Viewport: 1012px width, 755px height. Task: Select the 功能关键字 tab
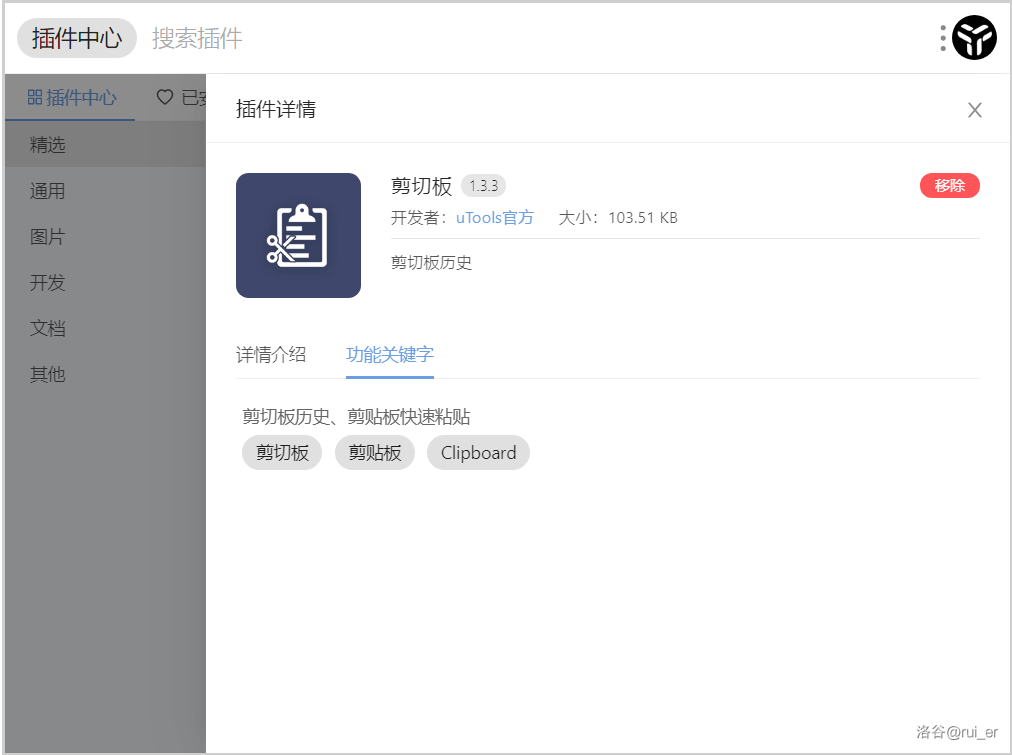tap(389, 354)
